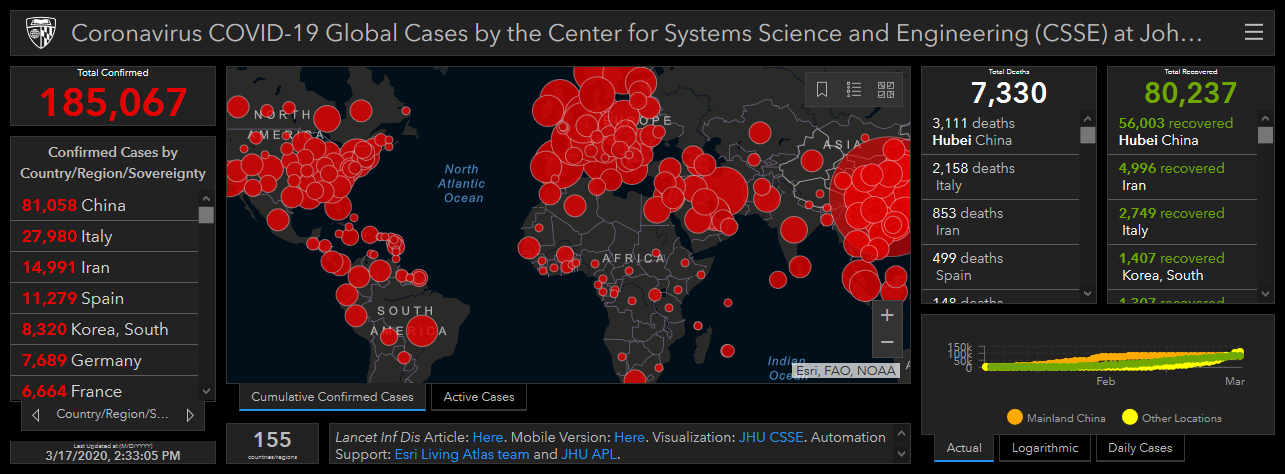Screen dimensions: 1285x474
Task: Open the Mobile Version 'Here' link
Action: [629, 437]
